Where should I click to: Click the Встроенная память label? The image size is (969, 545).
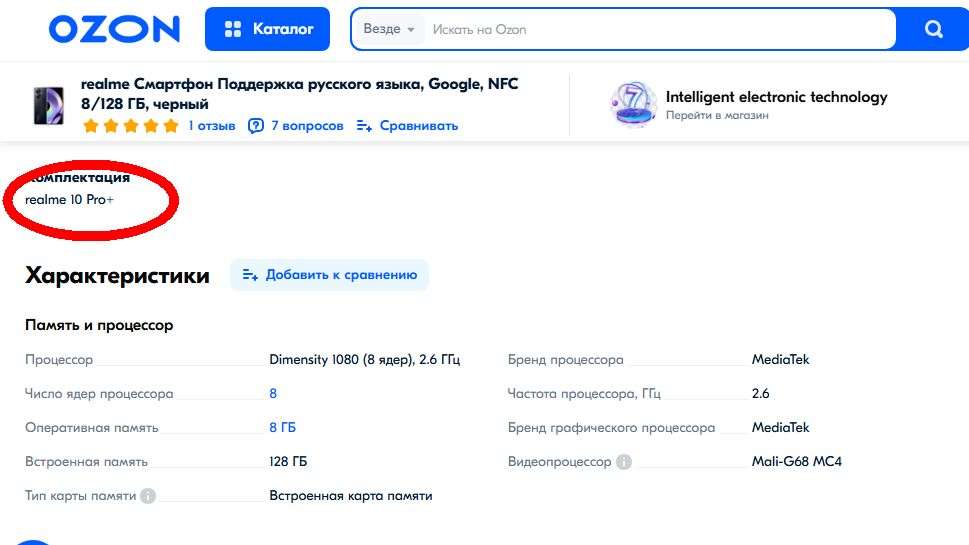[x=86, y=462]
